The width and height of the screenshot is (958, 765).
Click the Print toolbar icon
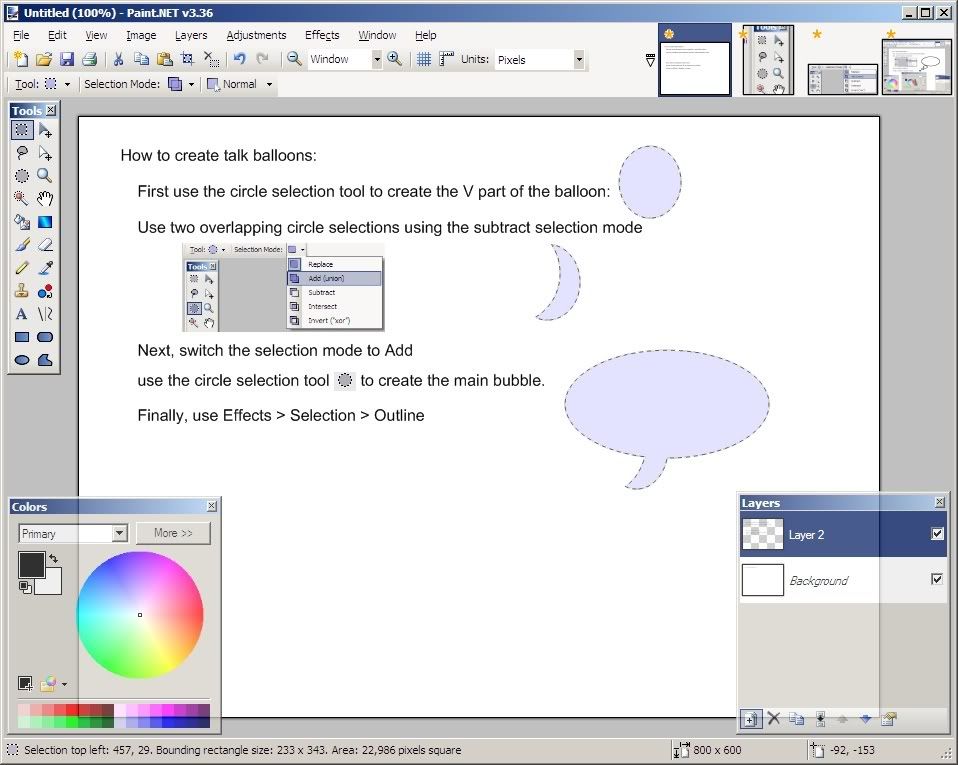90,59
